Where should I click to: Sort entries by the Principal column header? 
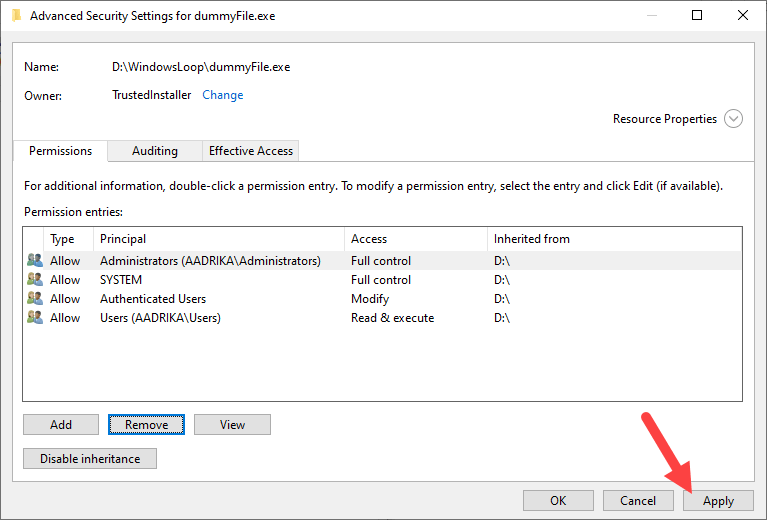pos(123,239)
